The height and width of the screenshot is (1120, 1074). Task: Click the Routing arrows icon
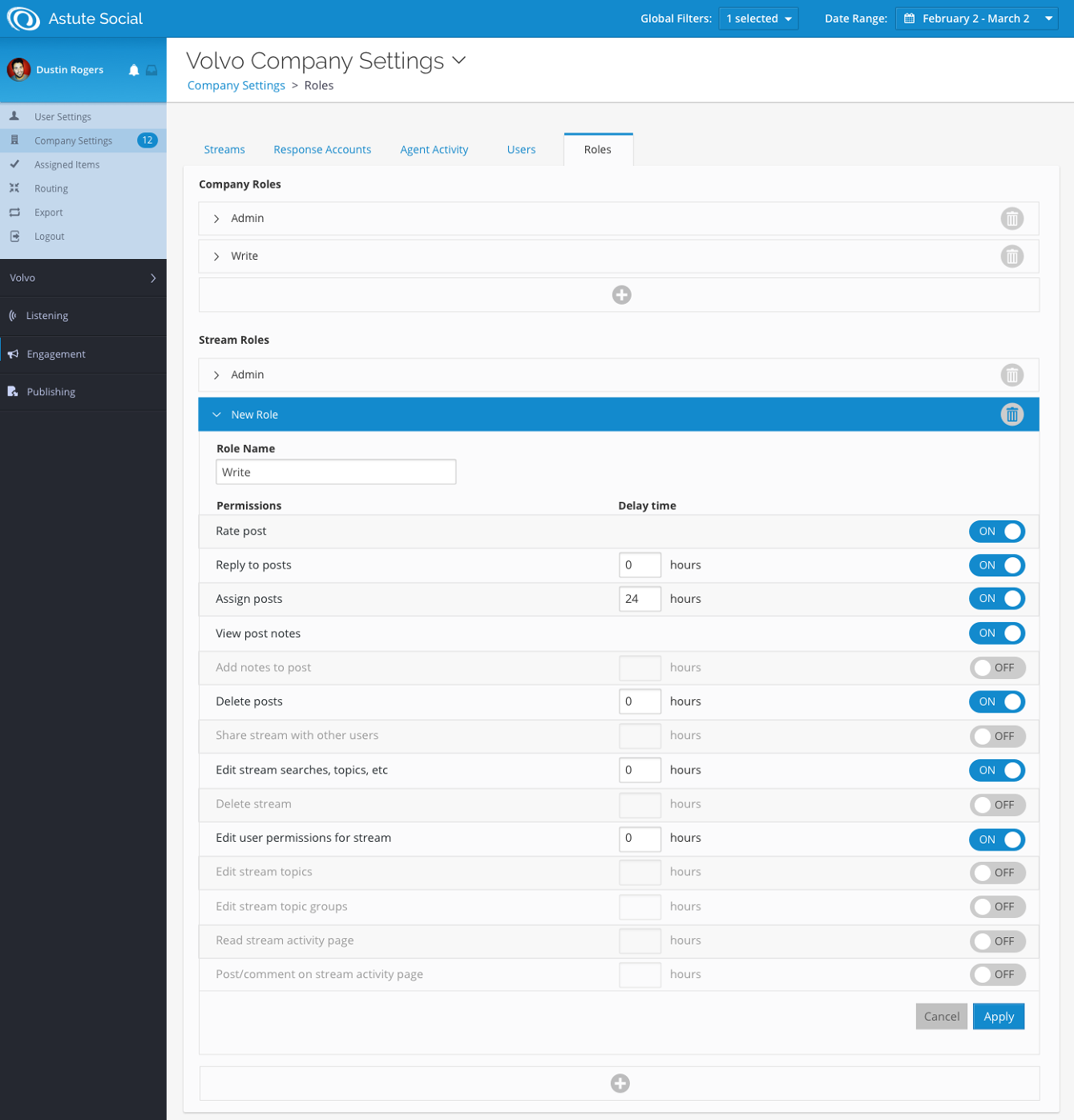point(14,188)
